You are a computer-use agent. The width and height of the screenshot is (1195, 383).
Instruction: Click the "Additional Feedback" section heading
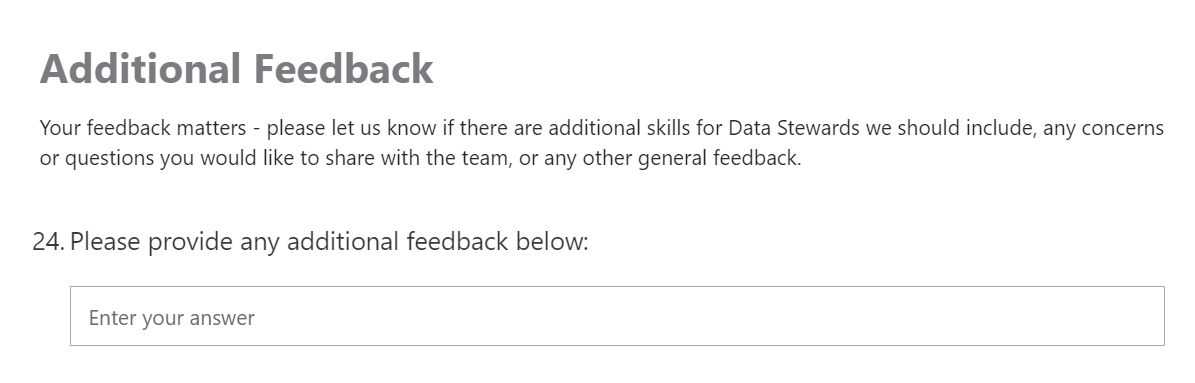pyautogui.click(x=236, y=69)
